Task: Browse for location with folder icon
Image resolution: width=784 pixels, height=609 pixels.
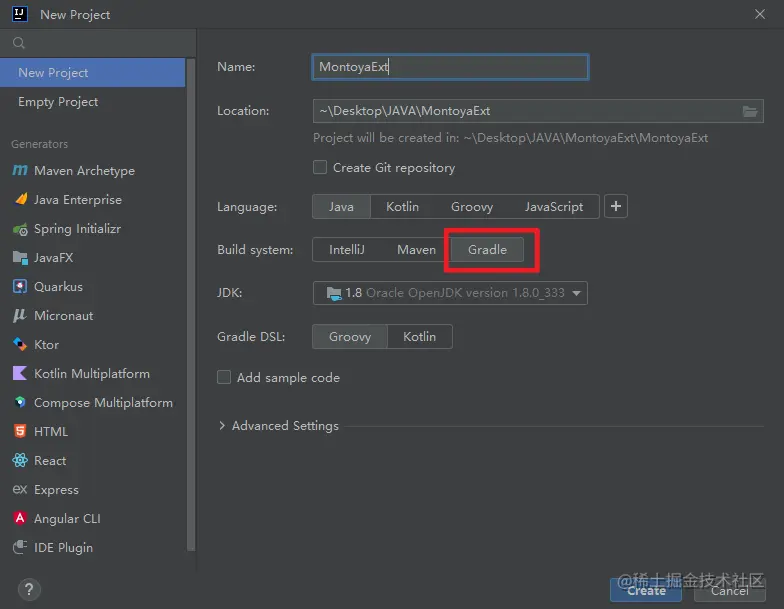Action: tap(750, 111)
